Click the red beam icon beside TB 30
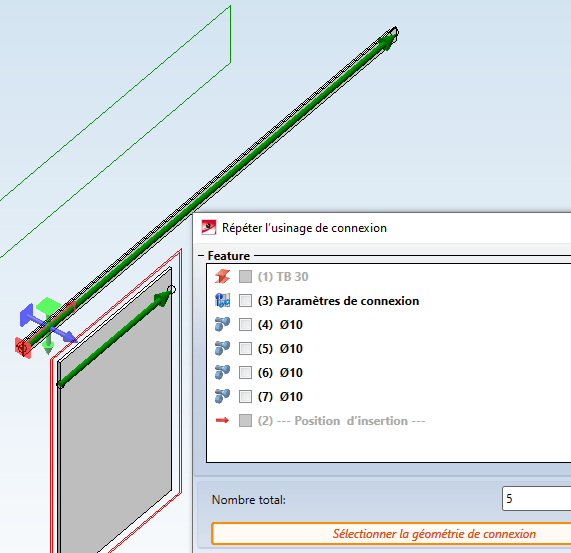 pyautogui.click(x=222, y=277)
